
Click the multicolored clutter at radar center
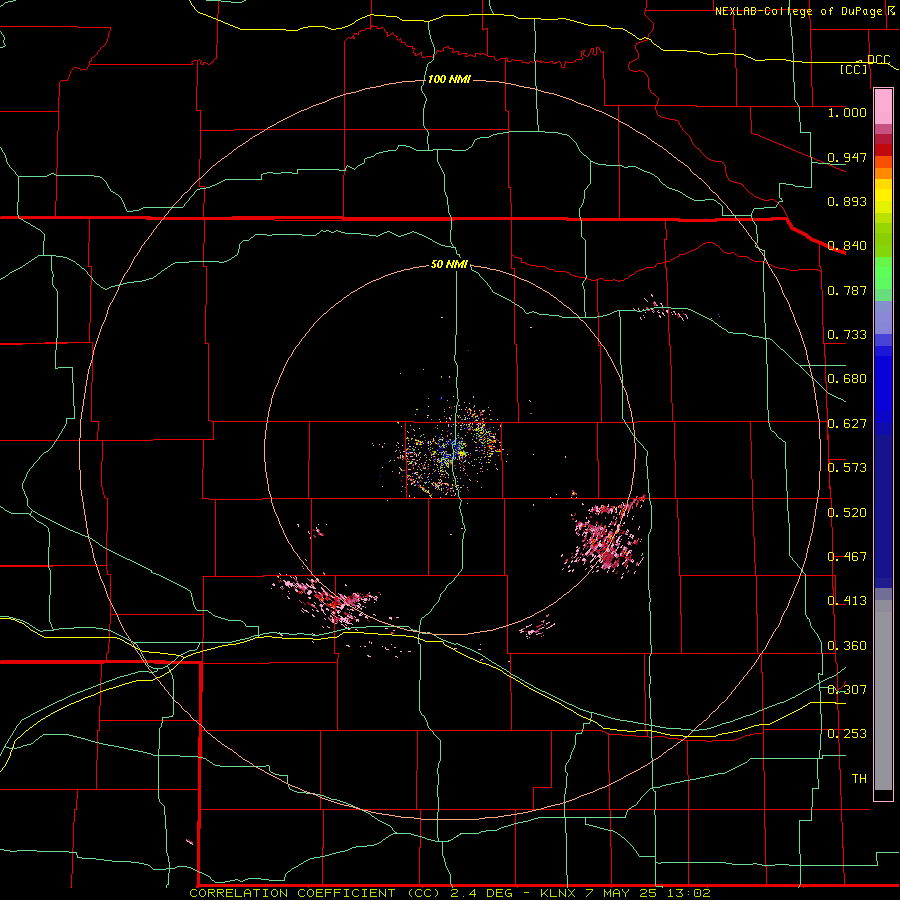point(452,452)
